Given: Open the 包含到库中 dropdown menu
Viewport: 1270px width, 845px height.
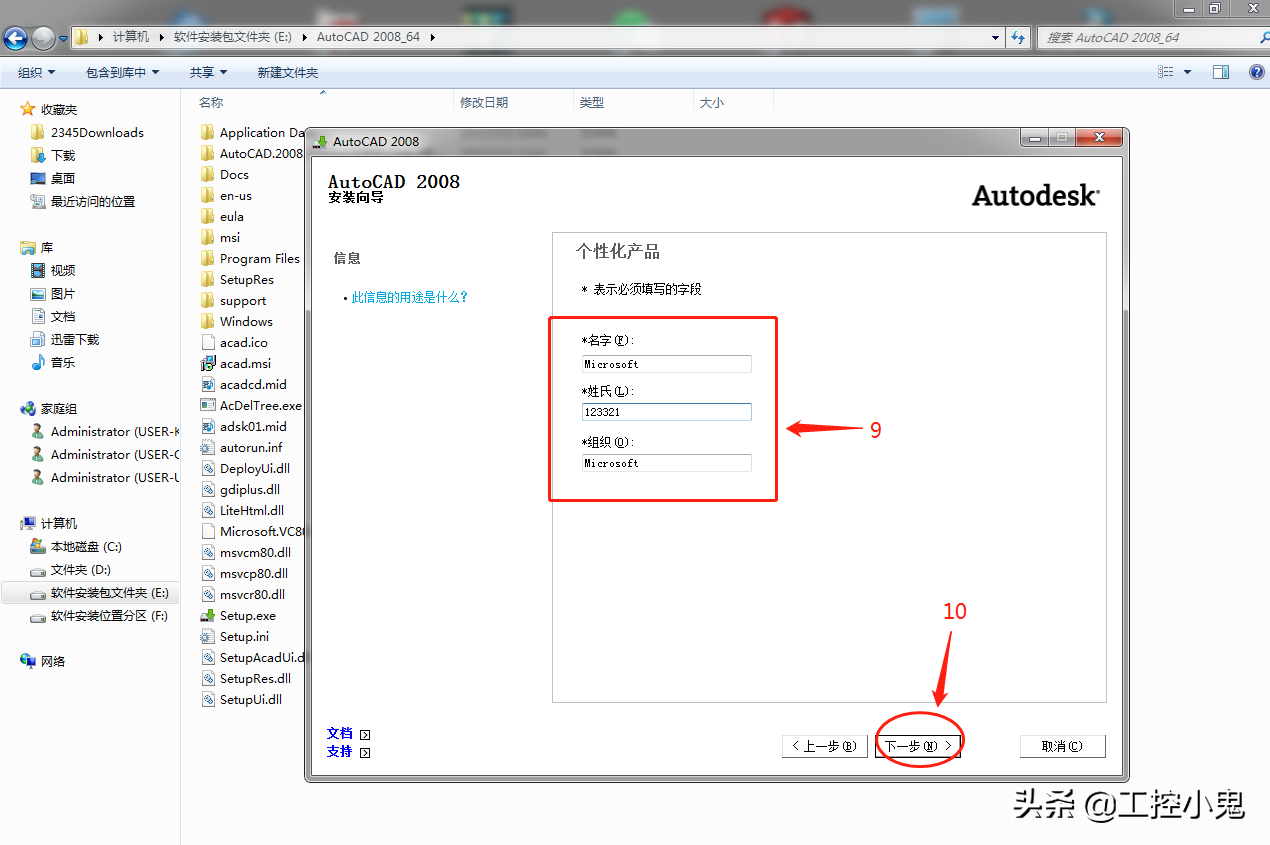Looking at the screenshot, I should pyautogui.click(x=123, y=72).
